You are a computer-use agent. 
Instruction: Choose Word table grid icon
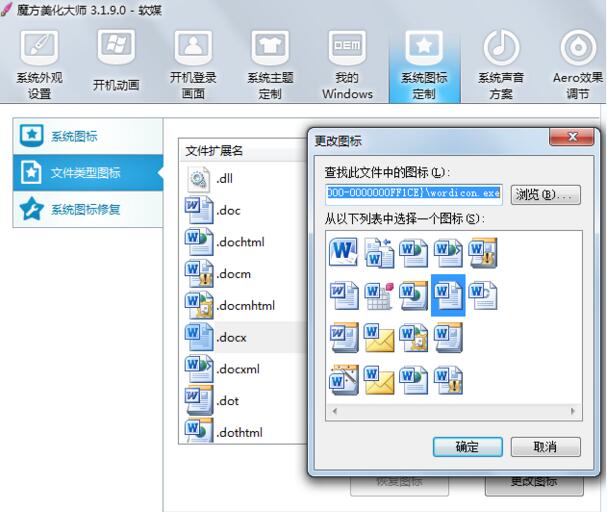(379, 296)
